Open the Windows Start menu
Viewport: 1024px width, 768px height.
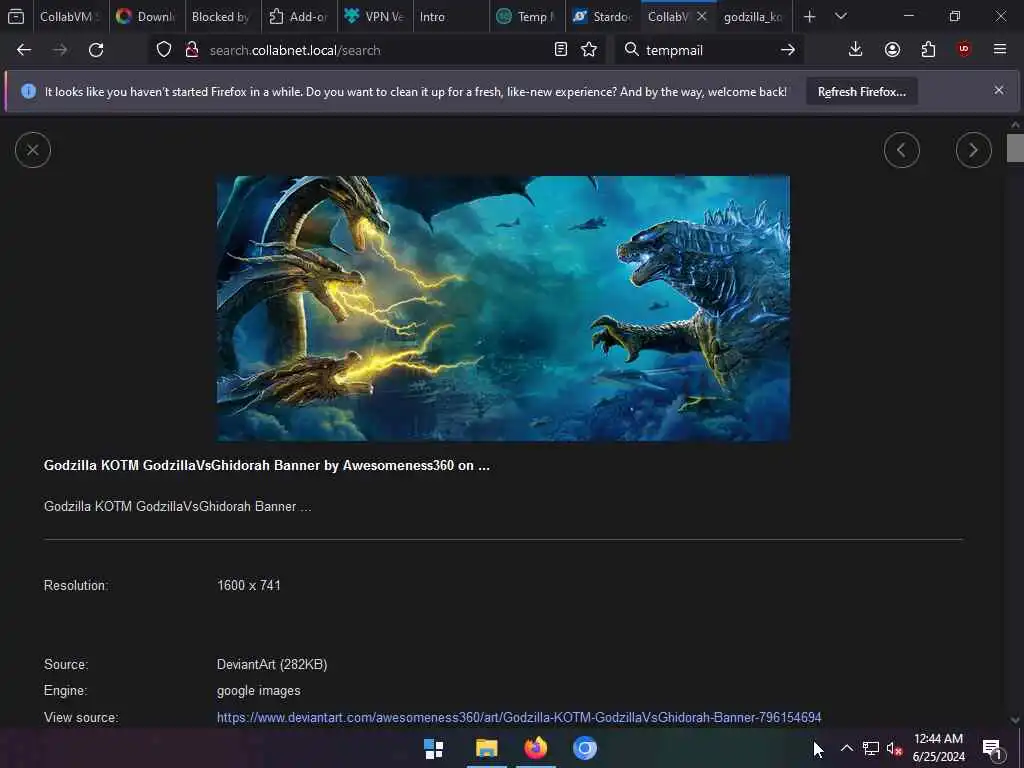click(x=434, y=748)
